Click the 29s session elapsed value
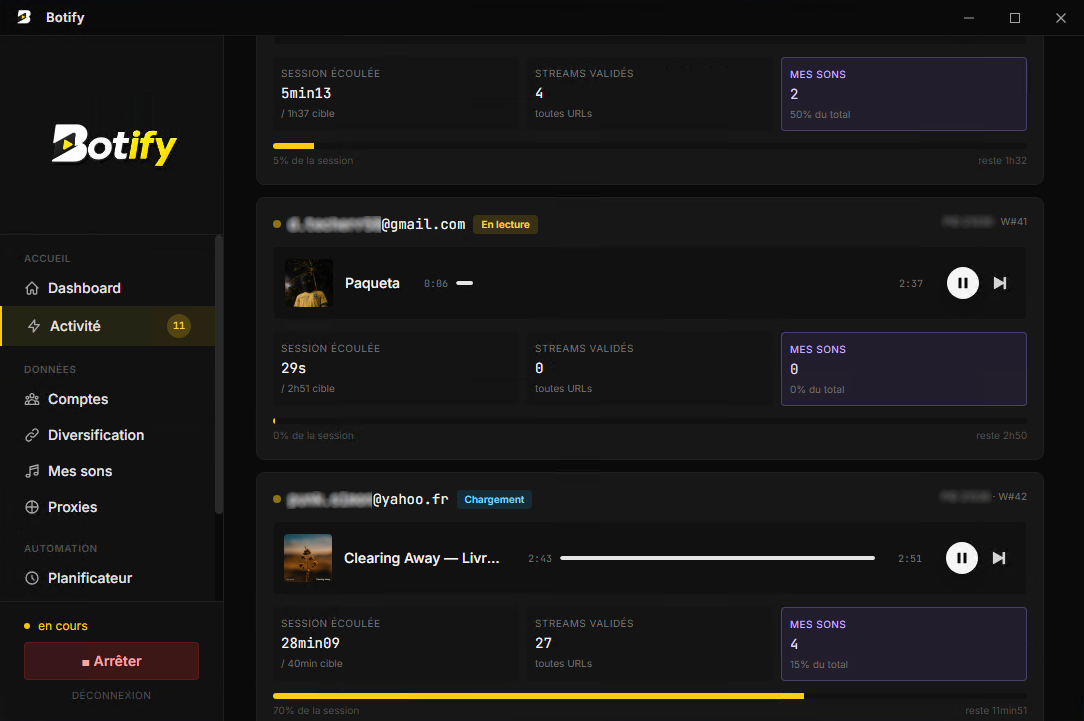This screenshot has height=721, width=1084. 293,368
